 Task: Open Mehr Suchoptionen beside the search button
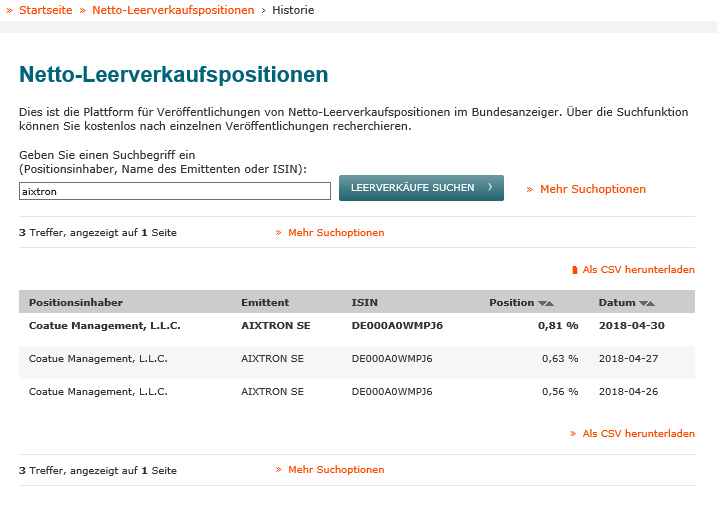593,189
